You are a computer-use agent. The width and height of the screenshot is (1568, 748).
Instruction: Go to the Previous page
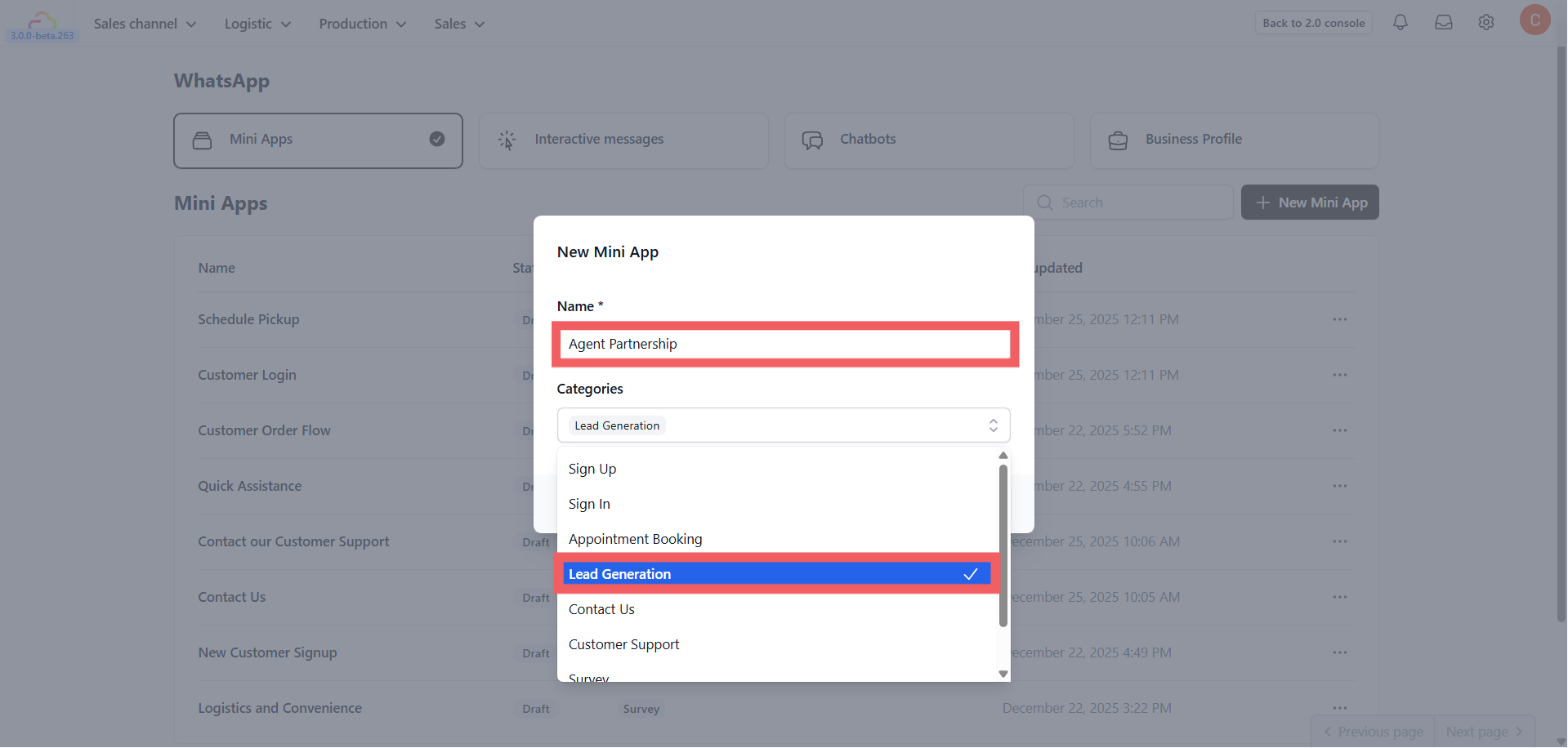coord(1373,732)
